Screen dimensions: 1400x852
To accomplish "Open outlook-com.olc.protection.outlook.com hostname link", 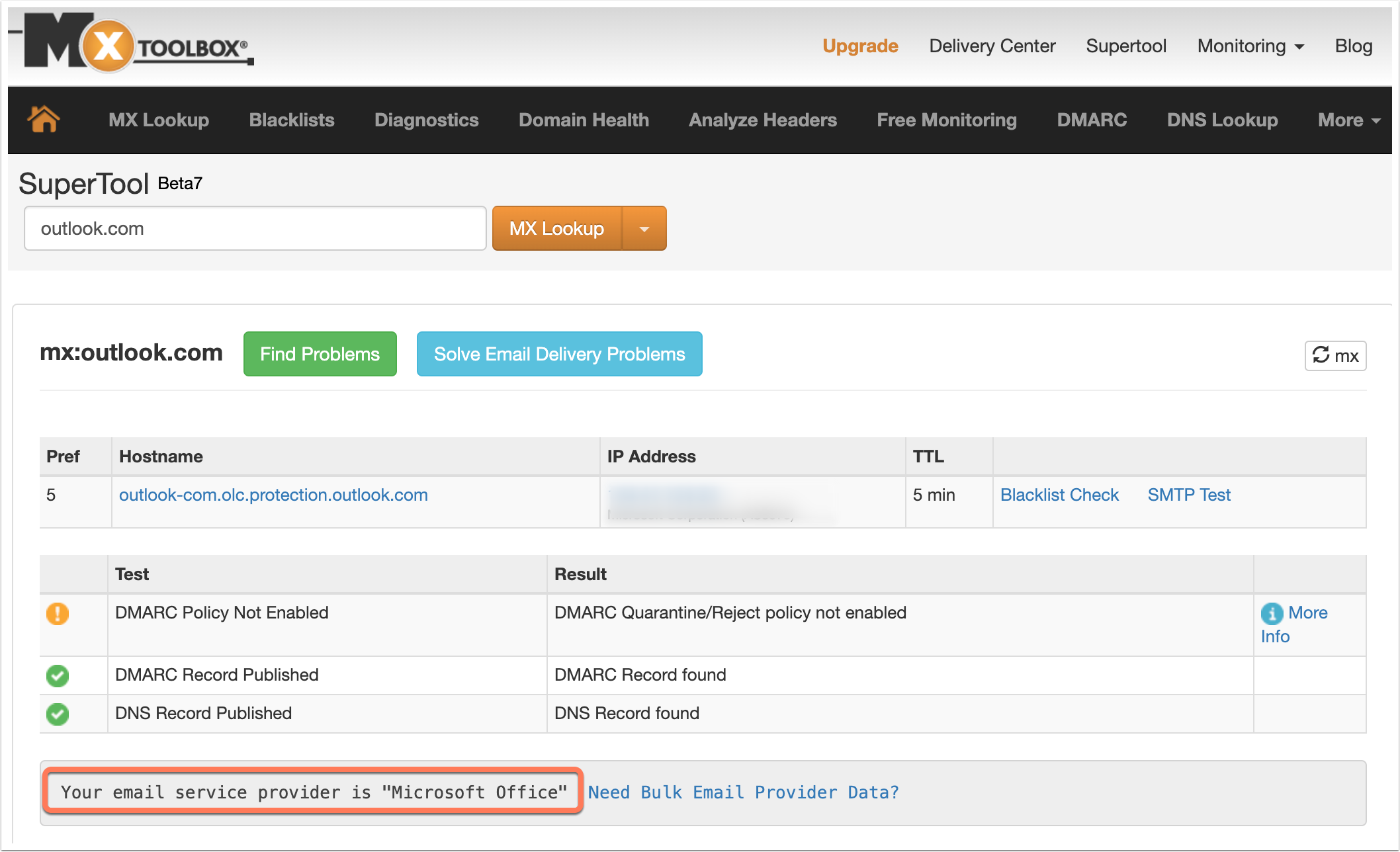I will pyautogui.click(x=273, y=495).
